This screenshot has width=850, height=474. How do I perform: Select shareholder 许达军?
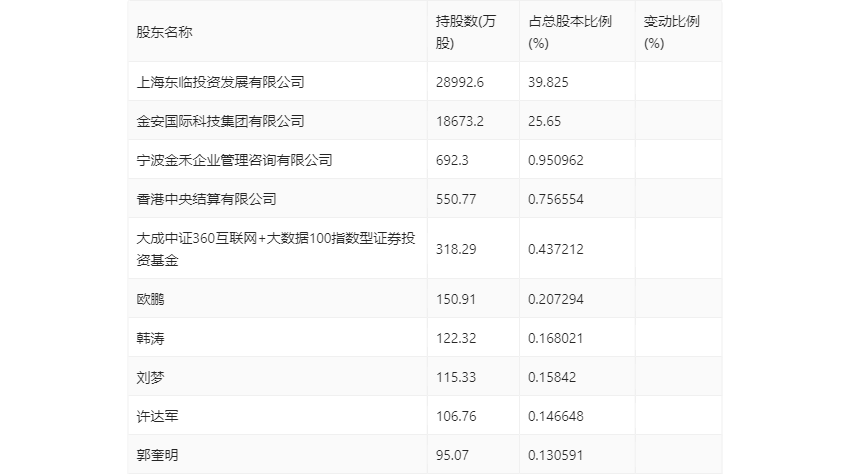[157, 416]
